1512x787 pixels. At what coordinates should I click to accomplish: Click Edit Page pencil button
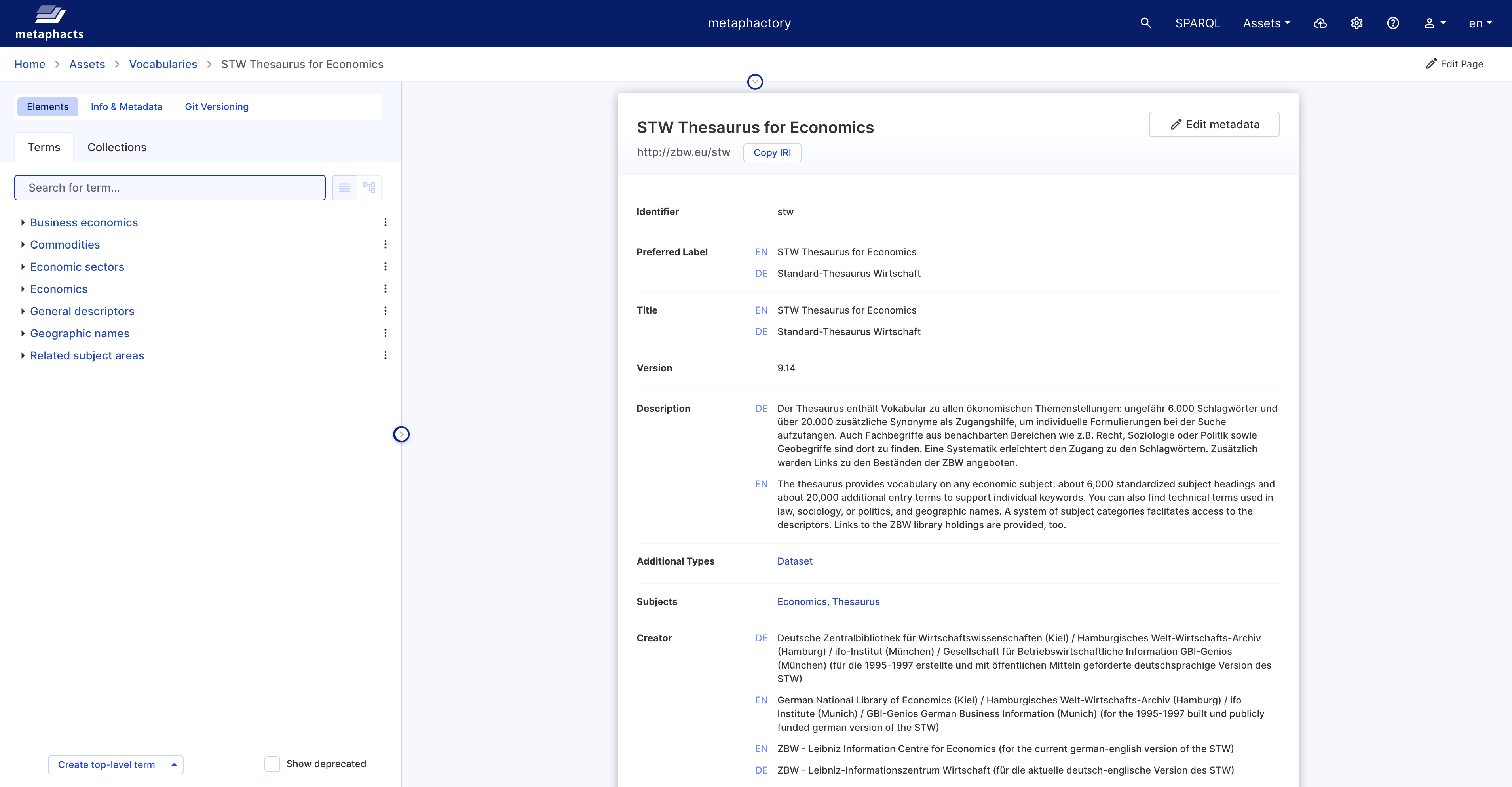1455,64
